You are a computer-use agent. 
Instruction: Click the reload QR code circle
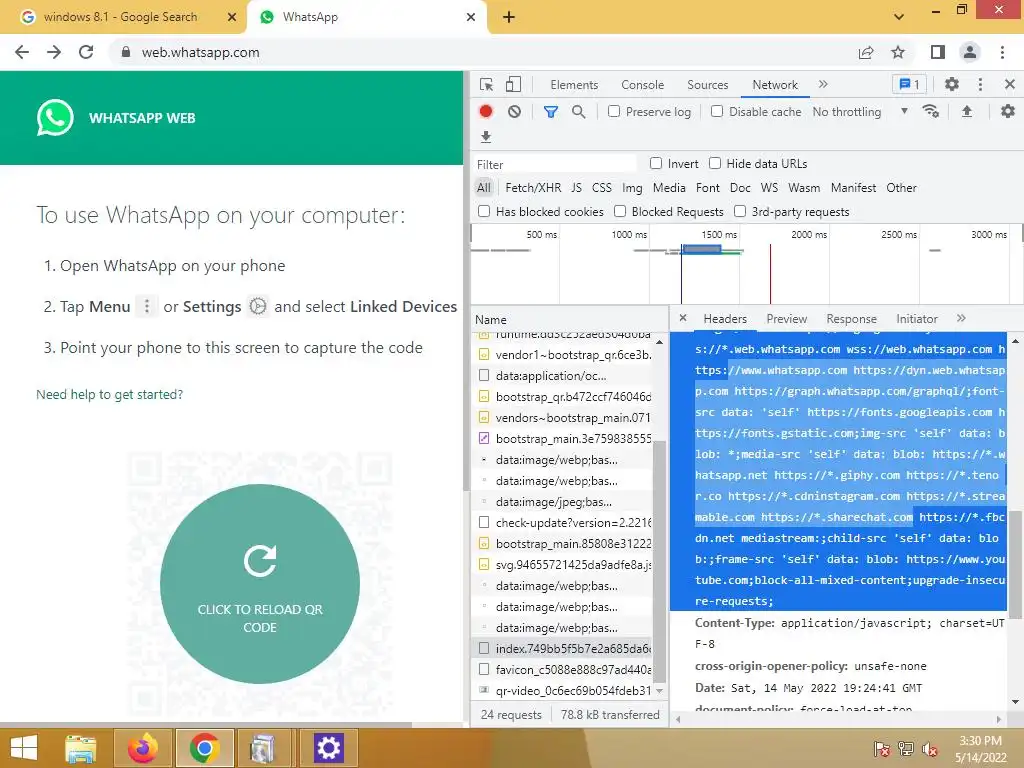[260, 584]
